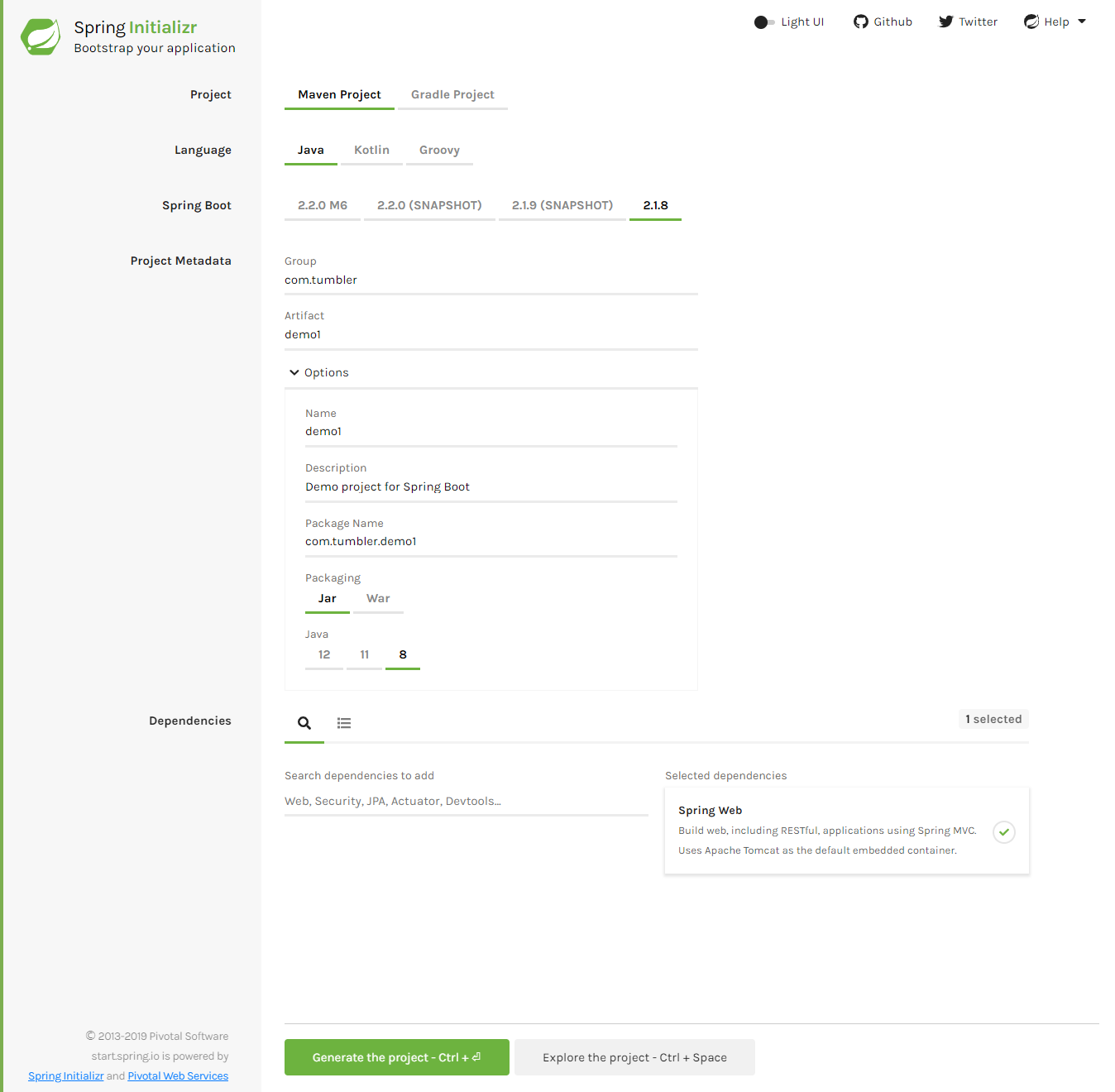Select Kotlin as the language
Screen dimensions: 1115x1092
pyautogui.click(x=371, y=150)
